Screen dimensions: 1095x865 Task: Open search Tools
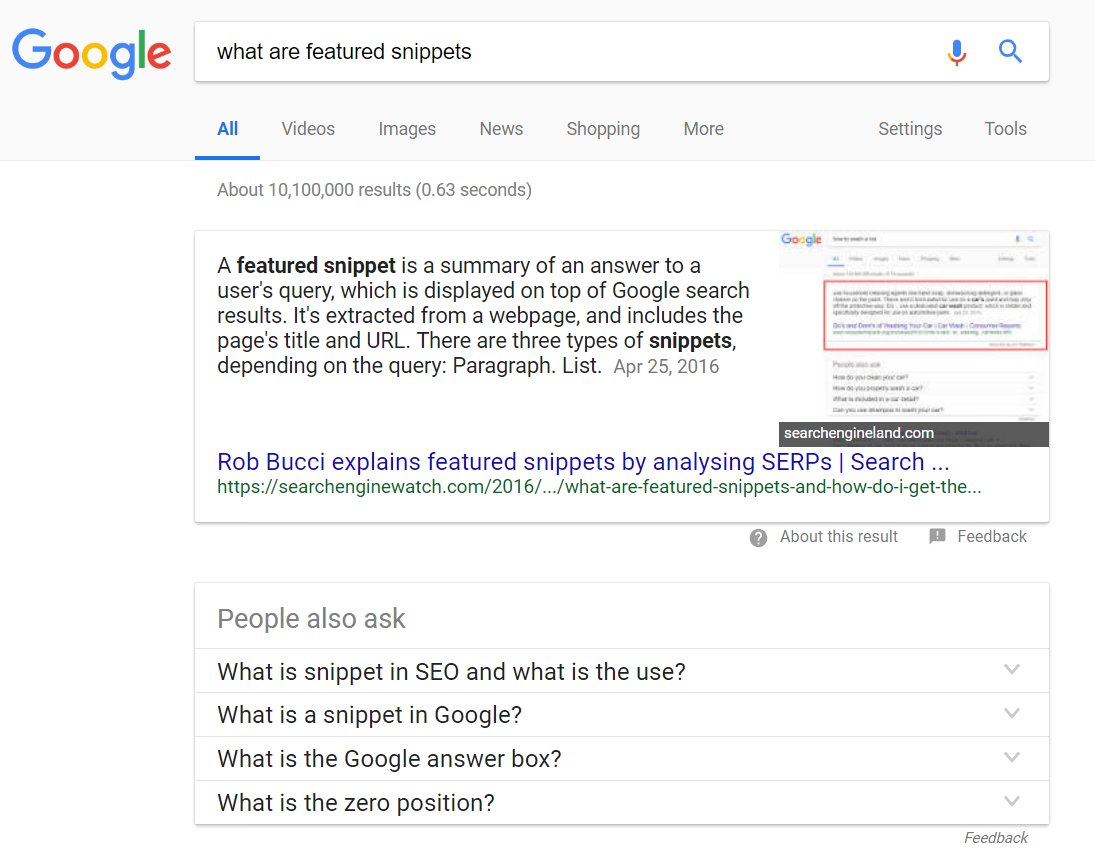[1006, 129]
